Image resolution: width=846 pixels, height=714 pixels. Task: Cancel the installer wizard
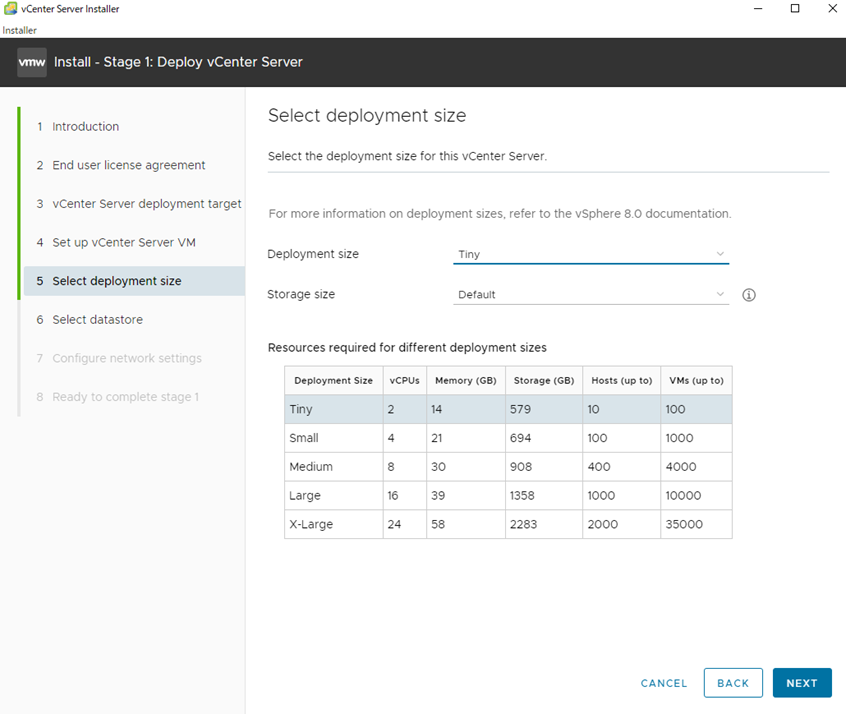(664, 683)
